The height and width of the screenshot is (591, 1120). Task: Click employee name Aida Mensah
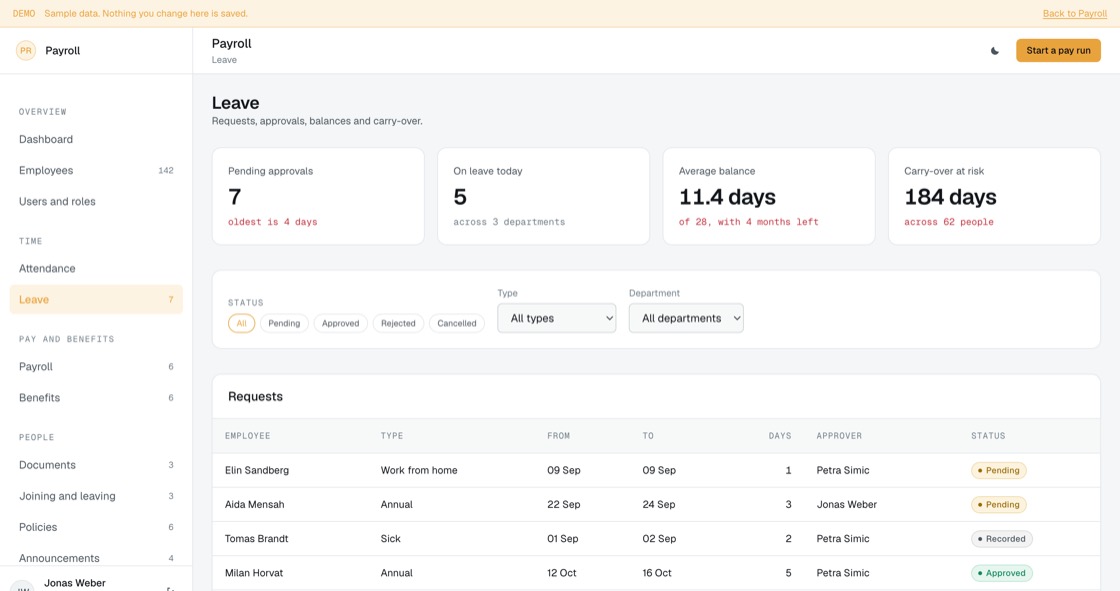[x=254, y=505]
